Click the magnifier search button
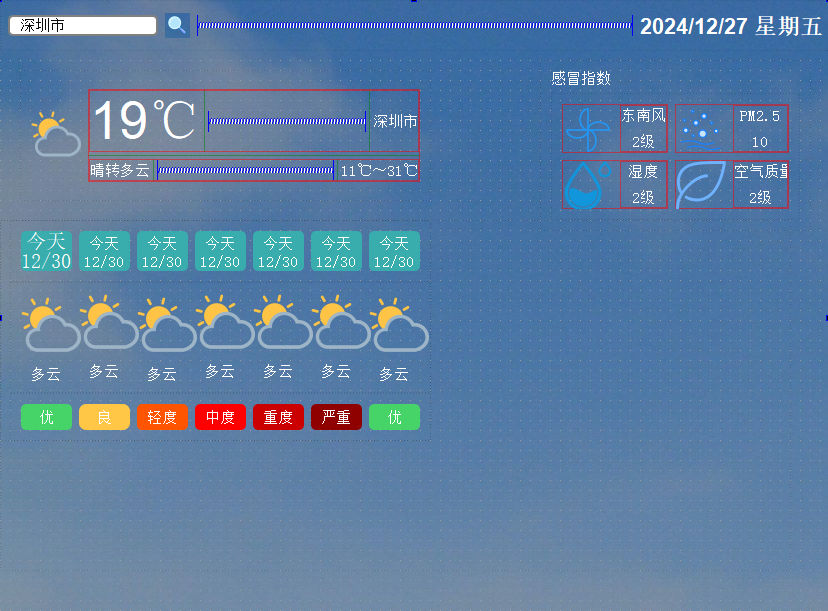Screen dimensions: 828x611 point(177,25)
